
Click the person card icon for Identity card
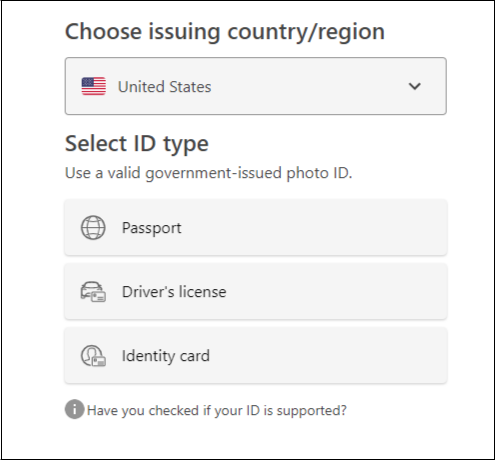point(93,356)
